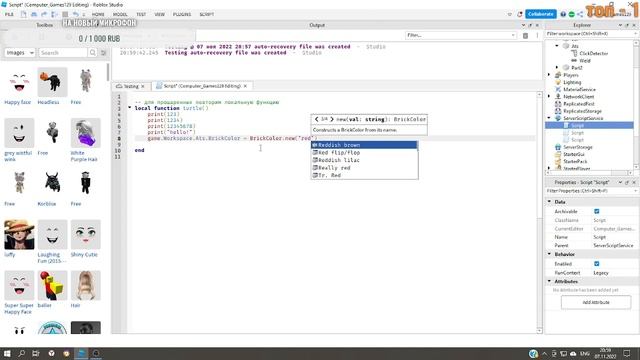Open the HOME ribbon tab

[x=98, y=14]
